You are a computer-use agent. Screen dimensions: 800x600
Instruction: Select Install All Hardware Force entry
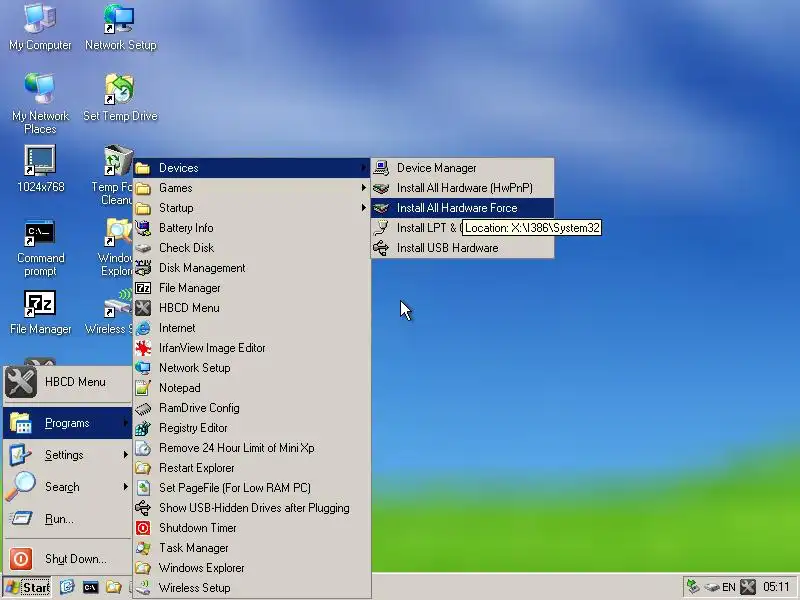point(462,208)
